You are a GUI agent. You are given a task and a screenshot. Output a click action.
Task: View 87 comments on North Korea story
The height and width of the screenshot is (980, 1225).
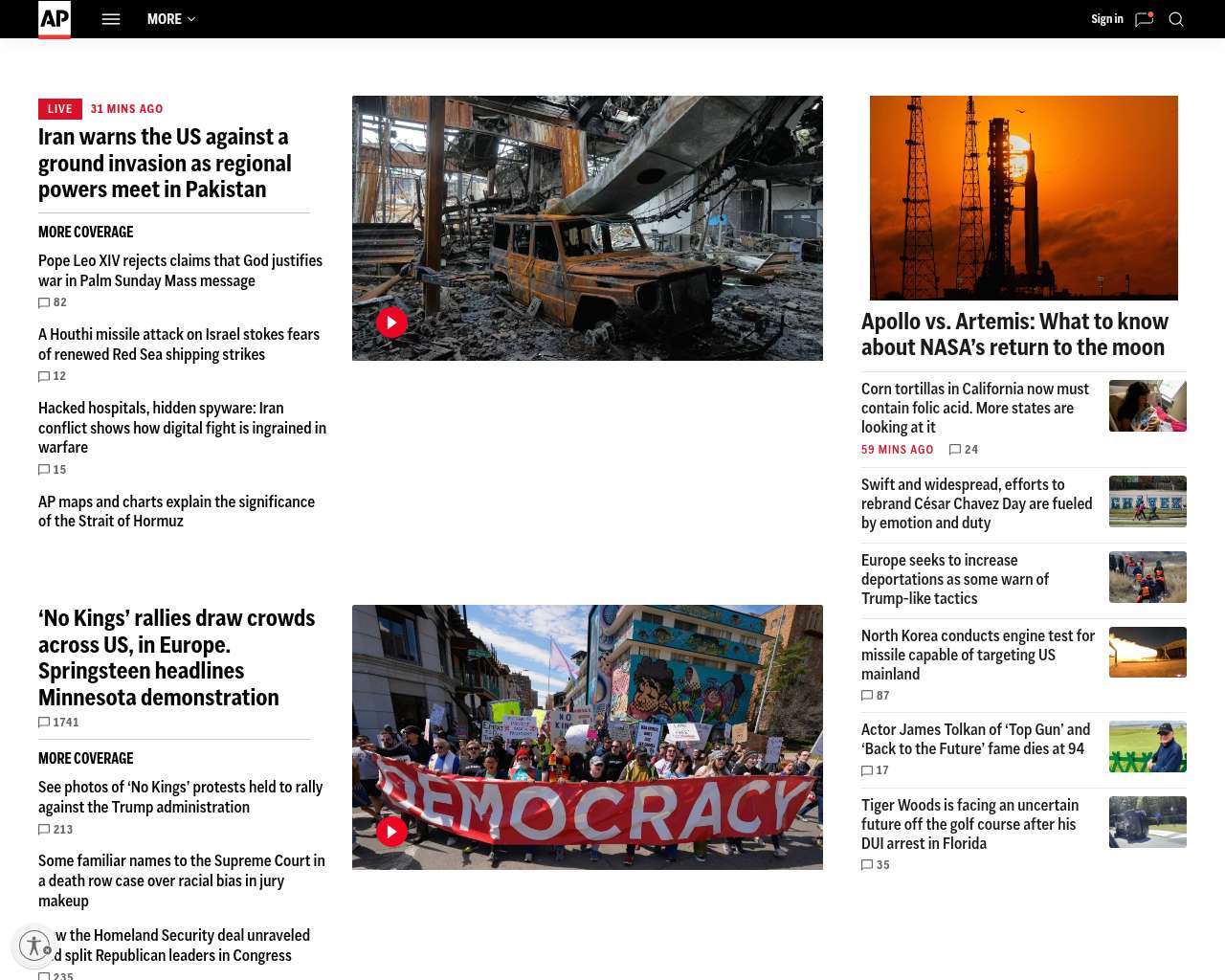(876, 696)
